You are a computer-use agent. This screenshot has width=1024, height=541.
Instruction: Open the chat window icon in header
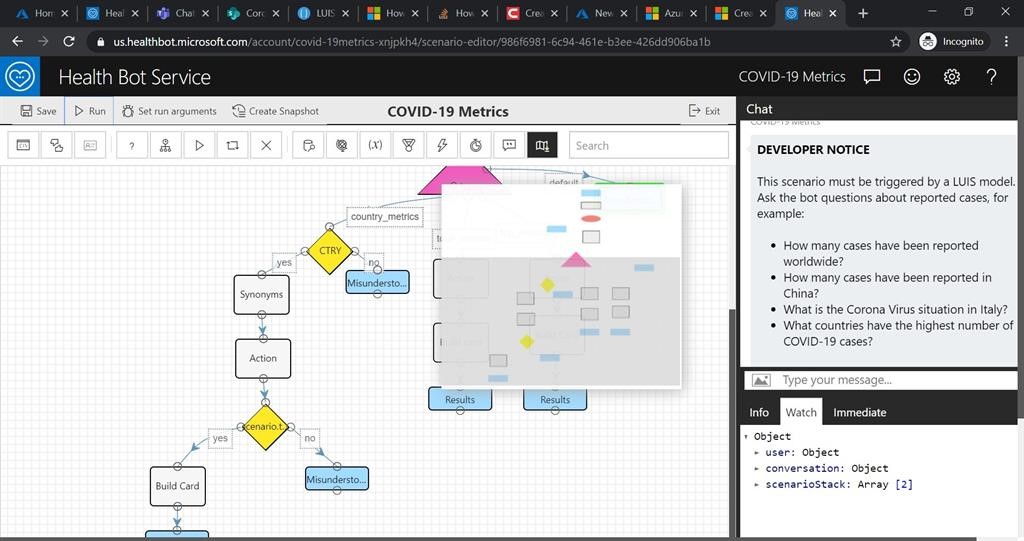tap(872, 76)
